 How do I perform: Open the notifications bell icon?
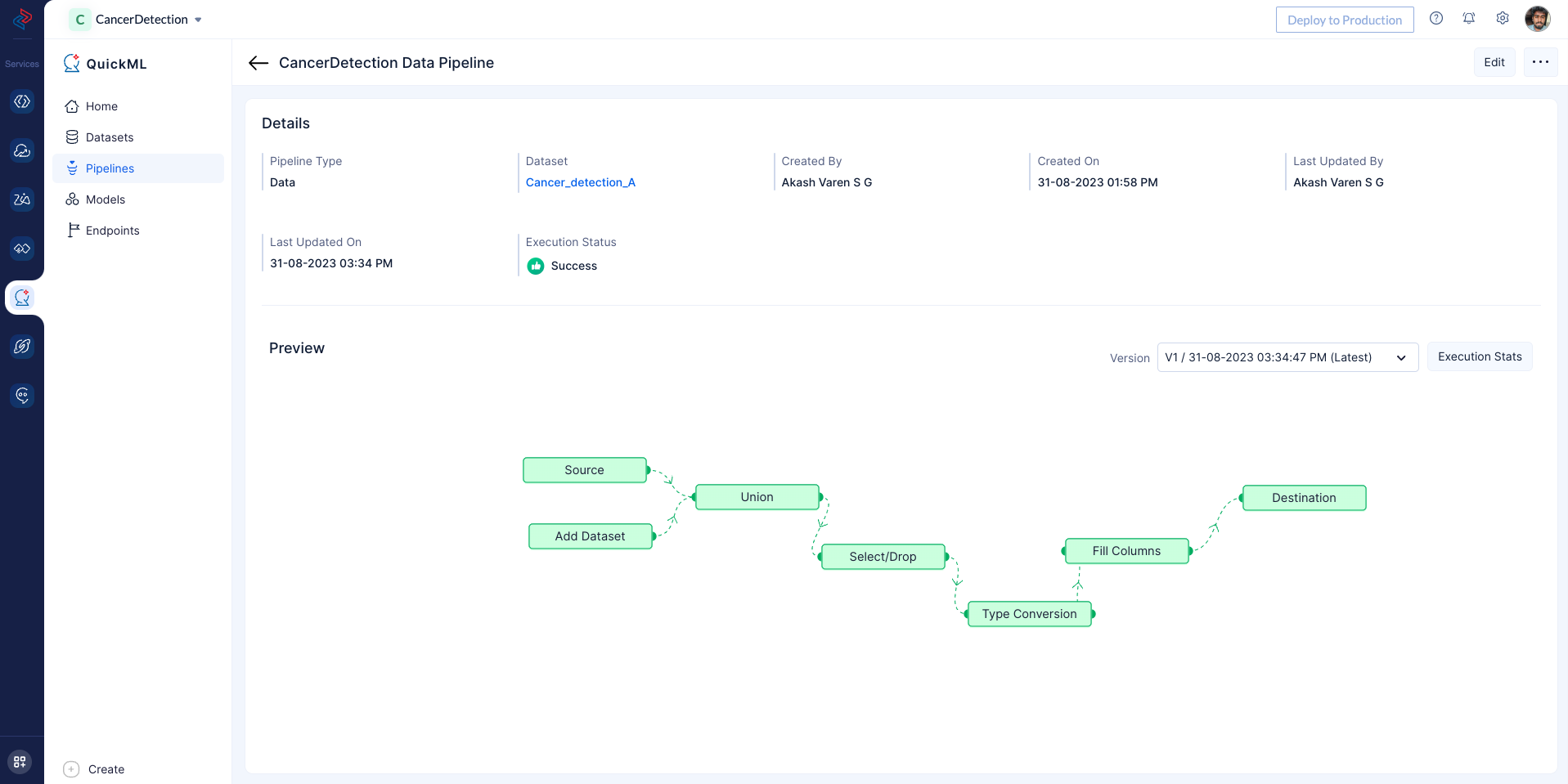(1468, 19)
